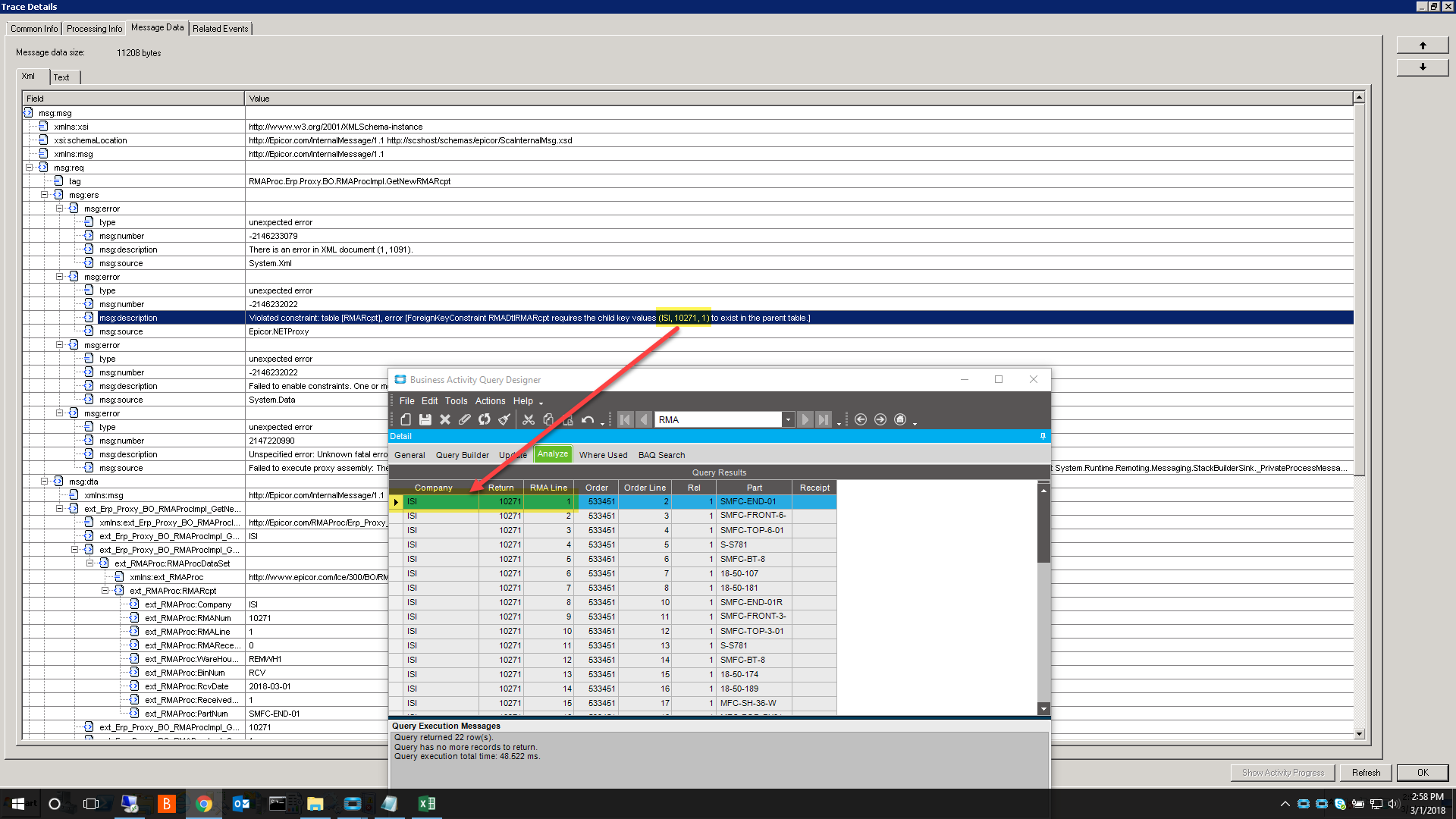The image size is (1456, 819).
Task: Click the New icon in BAQ Designer toolbar
Action: tap(406, 419)
